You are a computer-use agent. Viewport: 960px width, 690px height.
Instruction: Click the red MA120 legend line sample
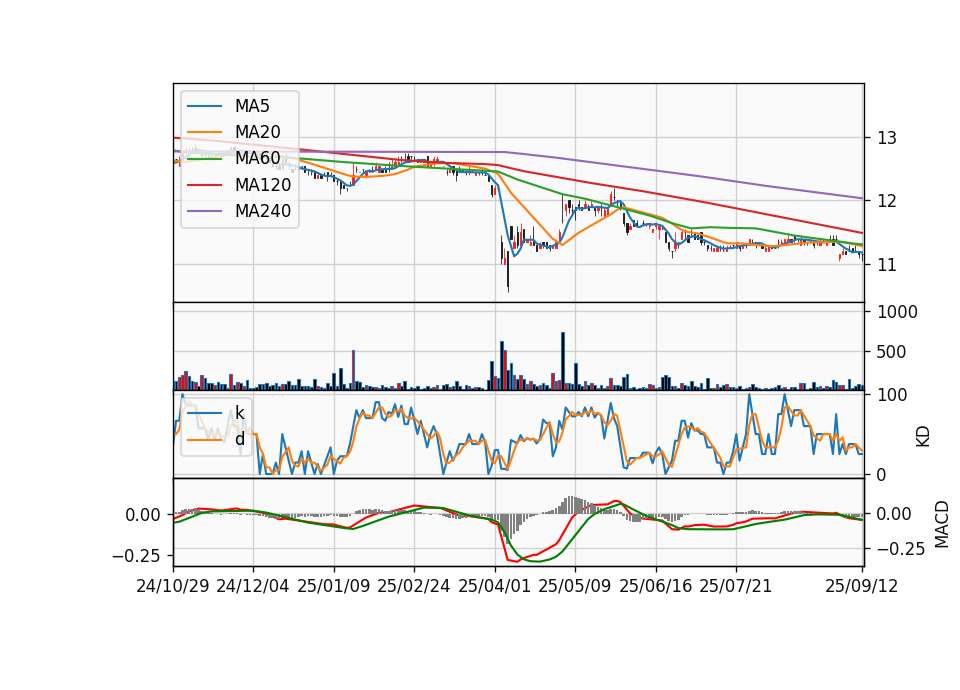204,184
